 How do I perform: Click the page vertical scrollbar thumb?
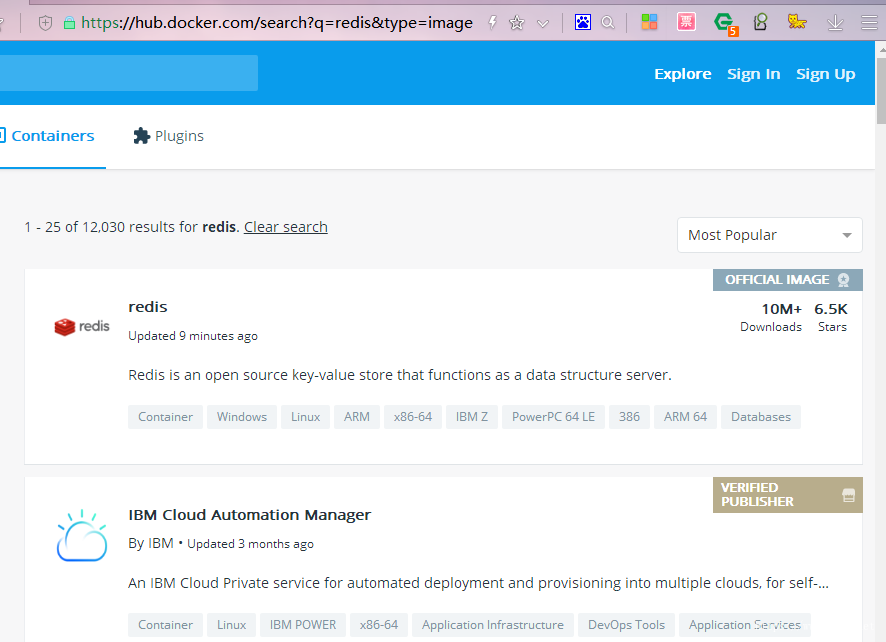coord(881,90)
